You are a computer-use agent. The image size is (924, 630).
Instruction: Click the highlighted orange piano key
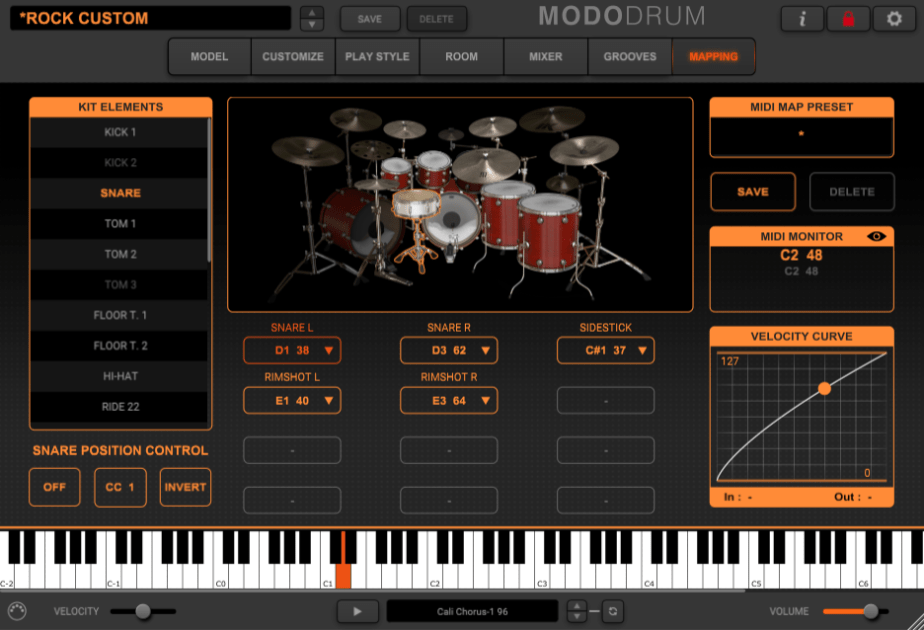pos(343,575)
